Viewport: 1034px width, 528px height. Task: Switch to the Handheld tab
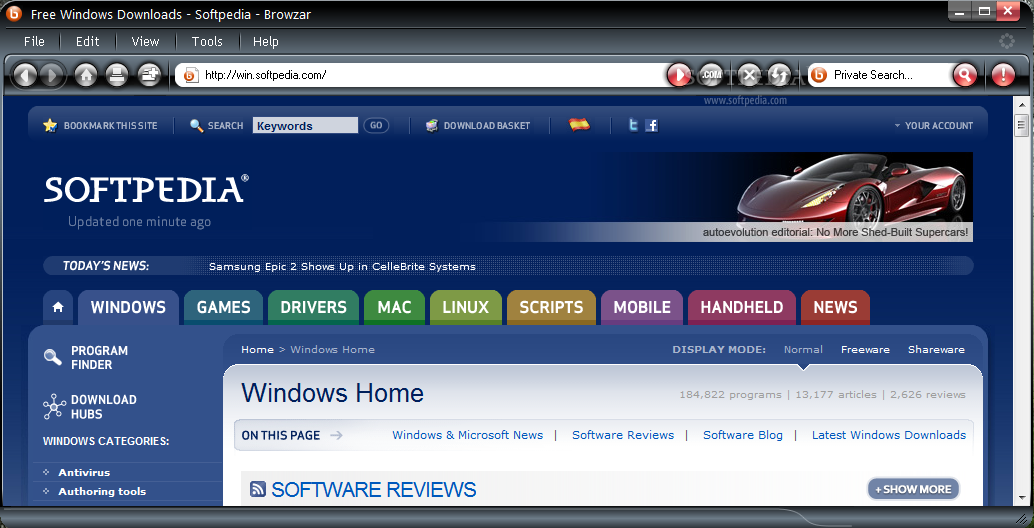[x=742, y=307]
